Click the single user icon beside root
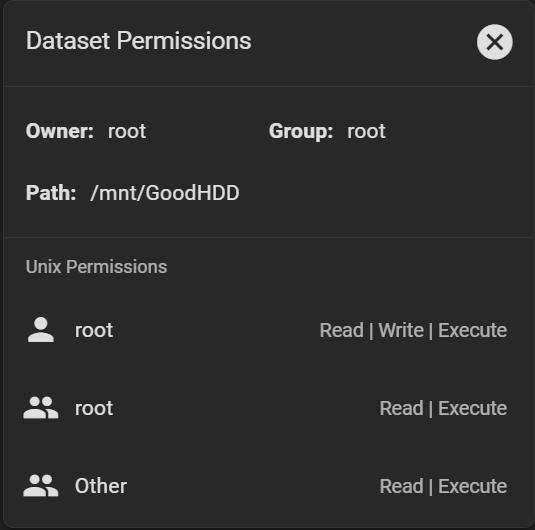 pyautogui.click(x=41, y=330)
